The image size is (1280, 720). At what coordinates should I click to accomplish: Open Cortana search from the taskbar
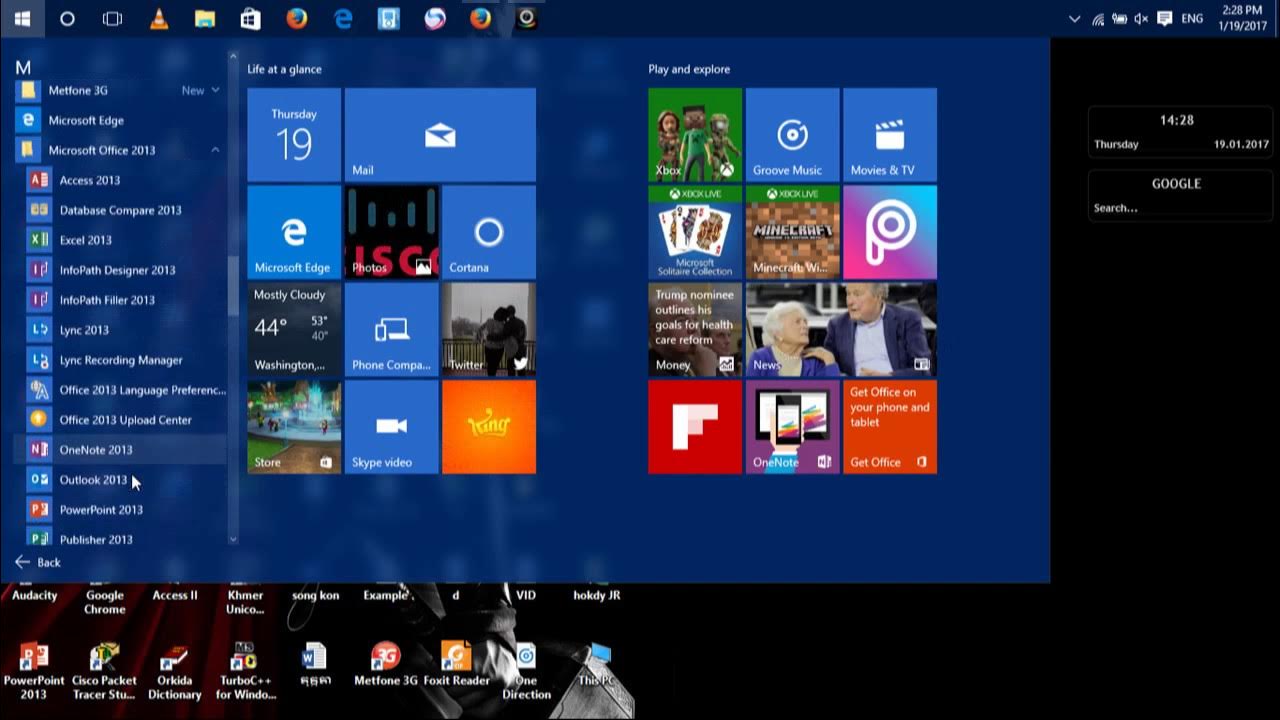[x=67, y=18]
